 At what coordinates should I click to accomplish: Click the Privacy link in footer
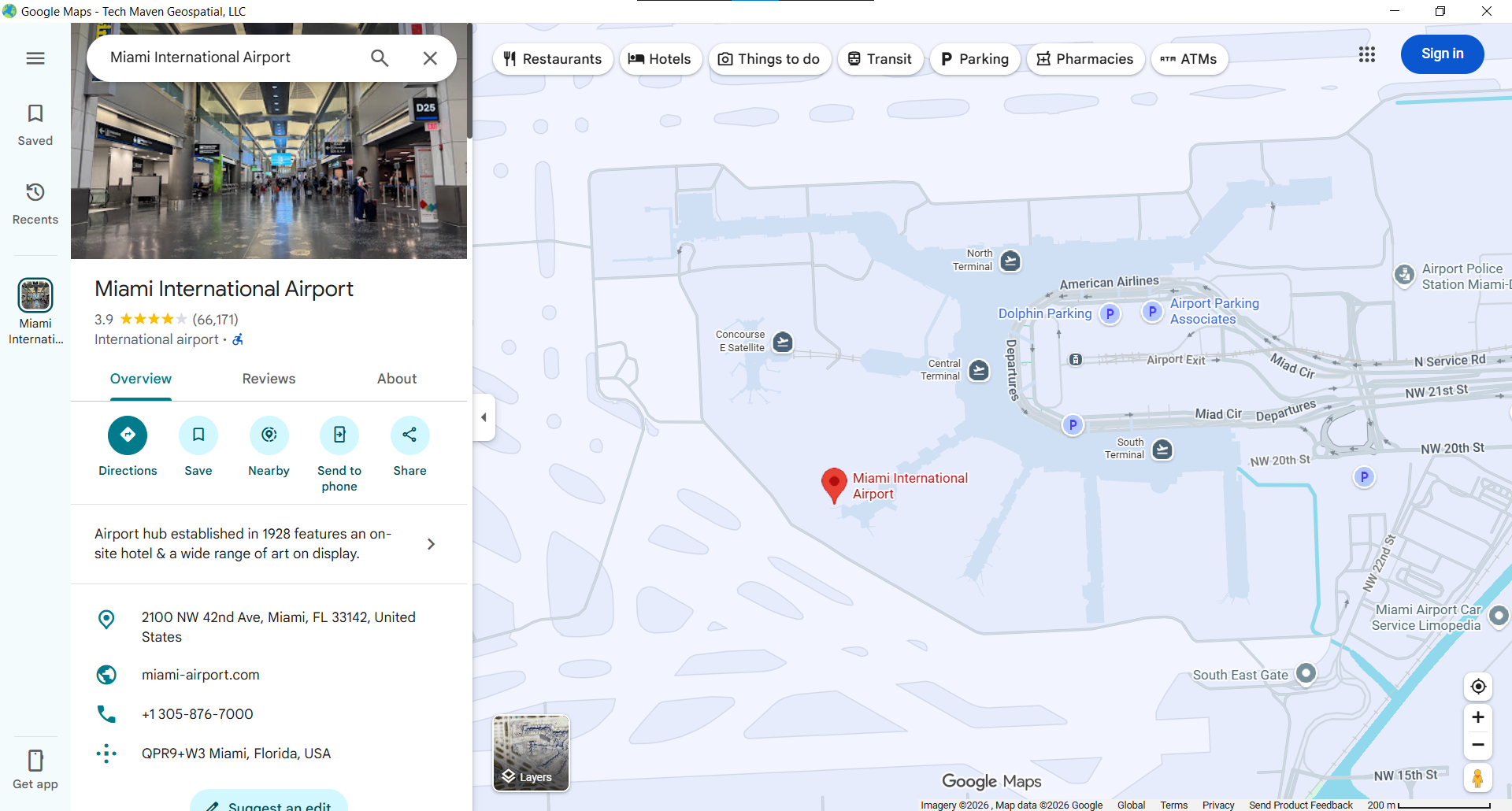click(1218, 805)
